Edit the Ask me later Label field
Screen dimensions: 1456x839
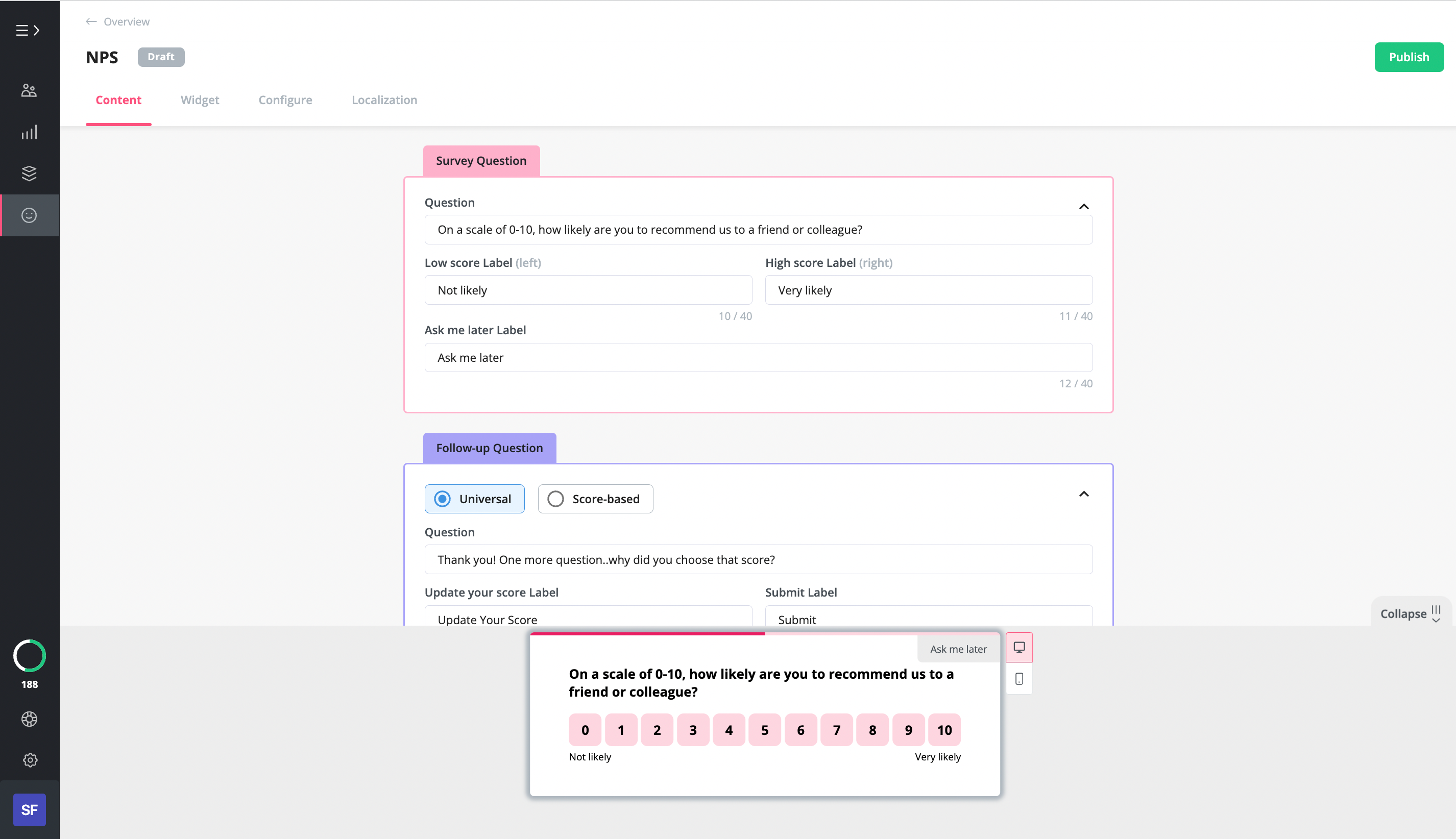[758, 357]
